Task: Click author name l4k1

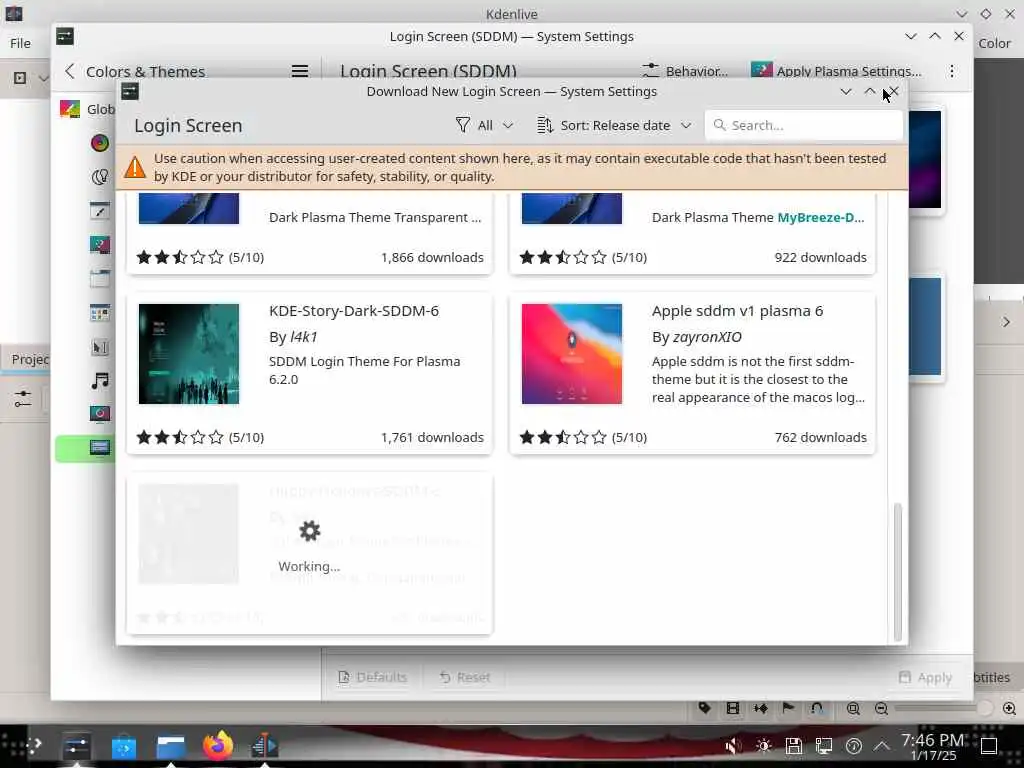Action: [x=304, y=337]
